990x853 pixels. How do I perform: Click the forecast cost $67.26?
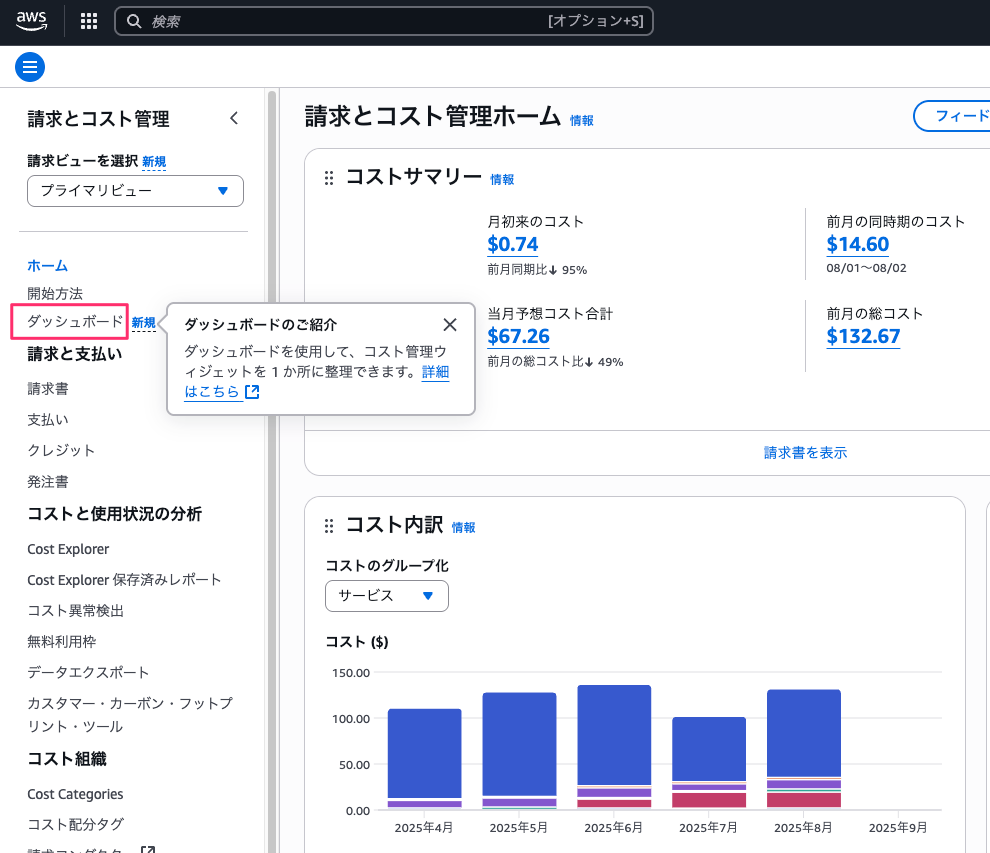point(518,337)
